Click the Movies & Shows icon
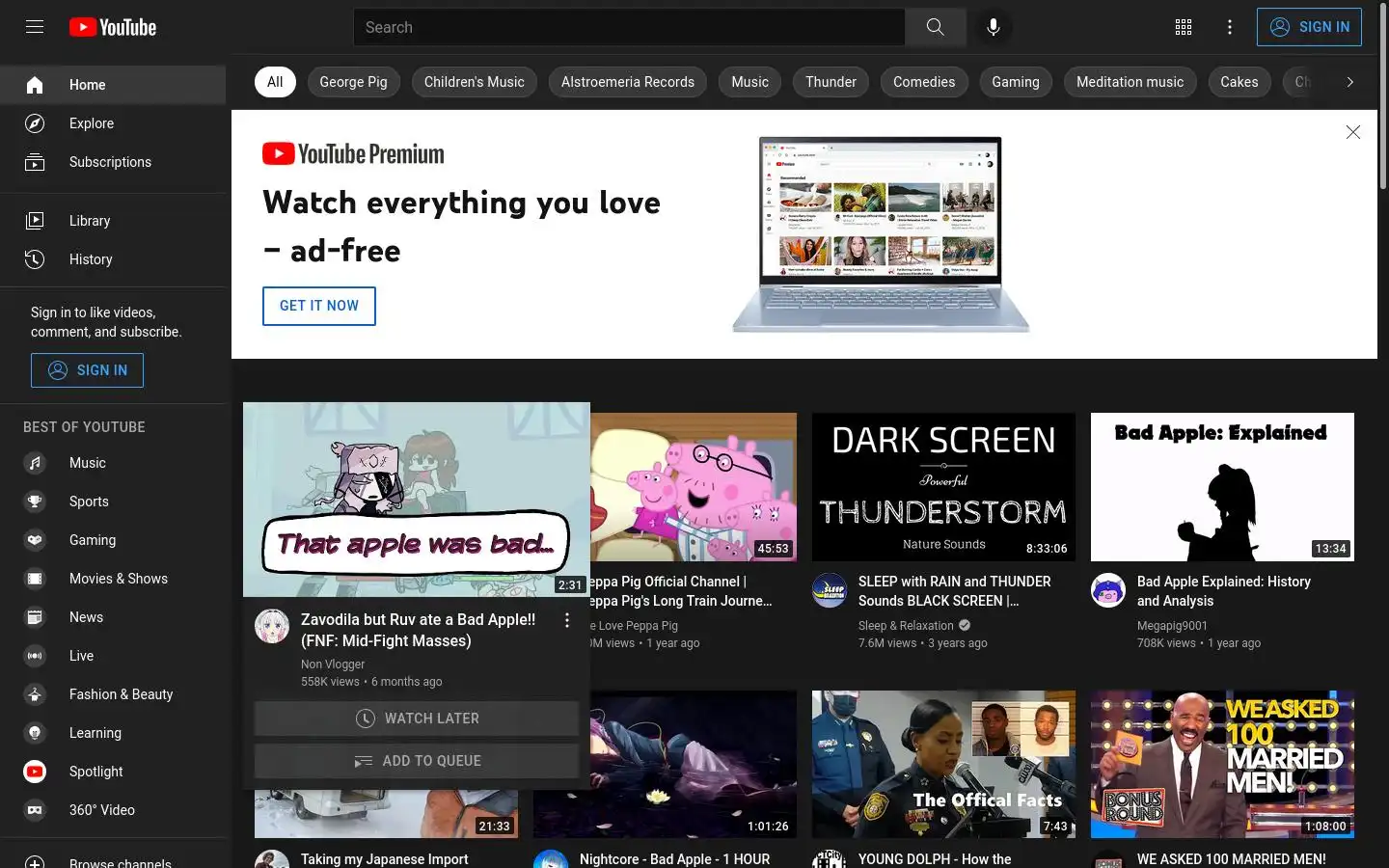Screen dimensions: 1389x868 (35, 579)
